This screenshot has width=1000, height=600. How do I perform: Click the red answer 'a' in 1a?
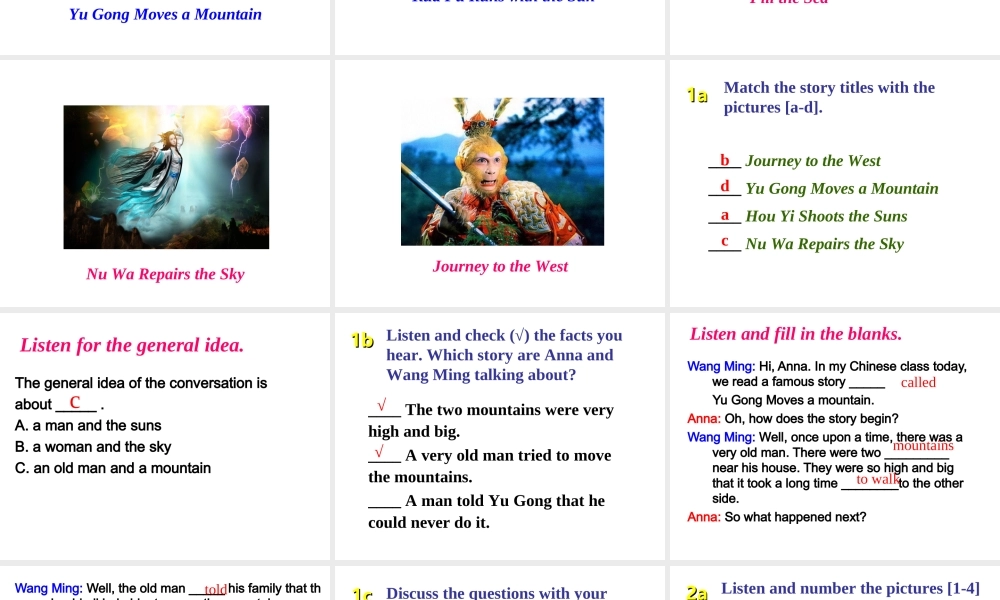pos(724,216)
